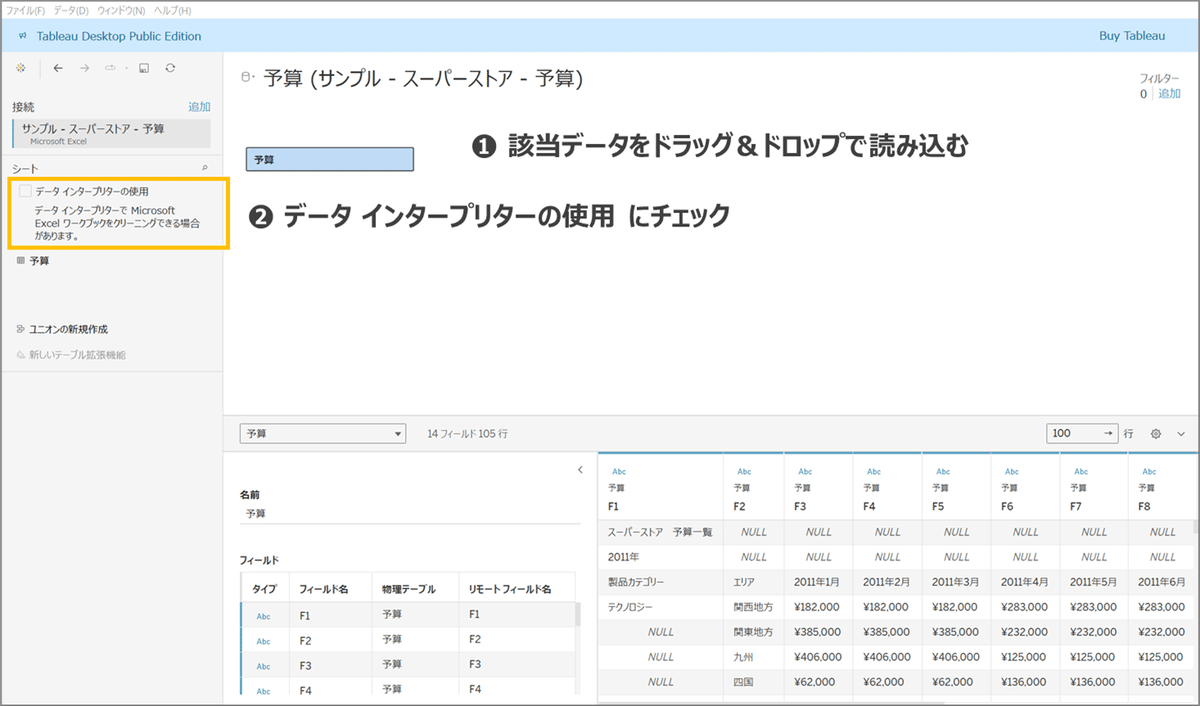The image size is (1200, 706).
Task: Click the タイプ column header
Action: tap(264, 589)
